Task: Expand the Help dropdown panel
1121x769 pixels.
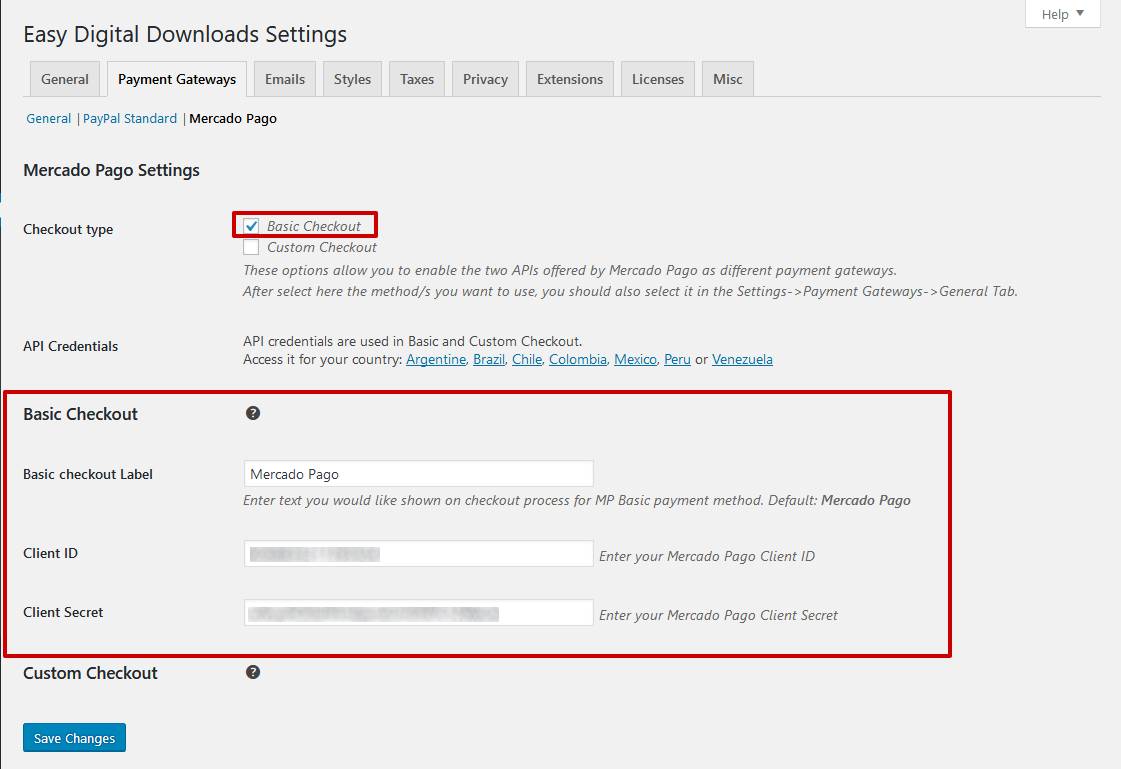Action: click(x=1062, y=14)
